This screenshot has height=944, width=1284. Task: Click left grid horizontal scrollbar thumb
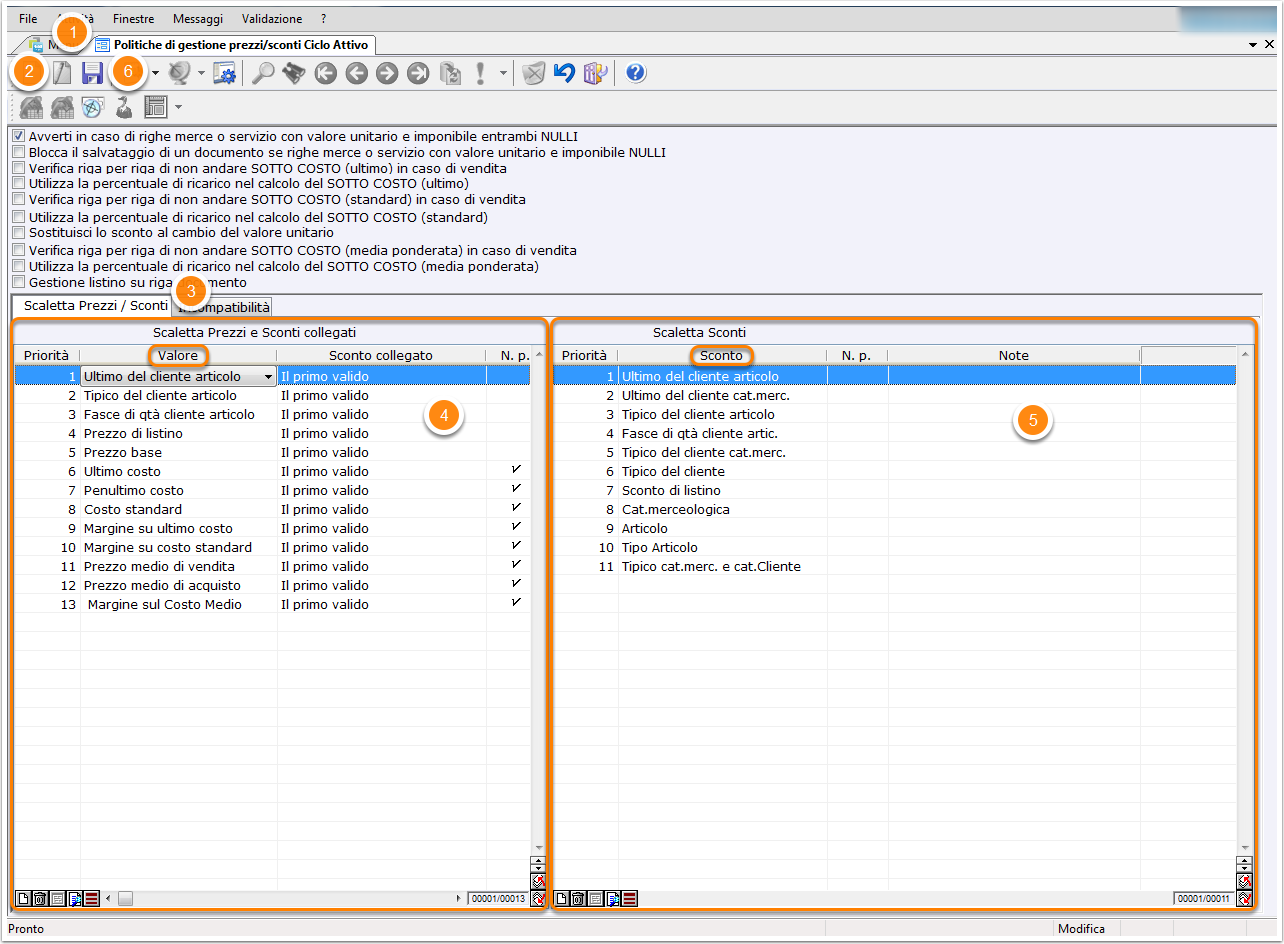click(x=125, y=899)
